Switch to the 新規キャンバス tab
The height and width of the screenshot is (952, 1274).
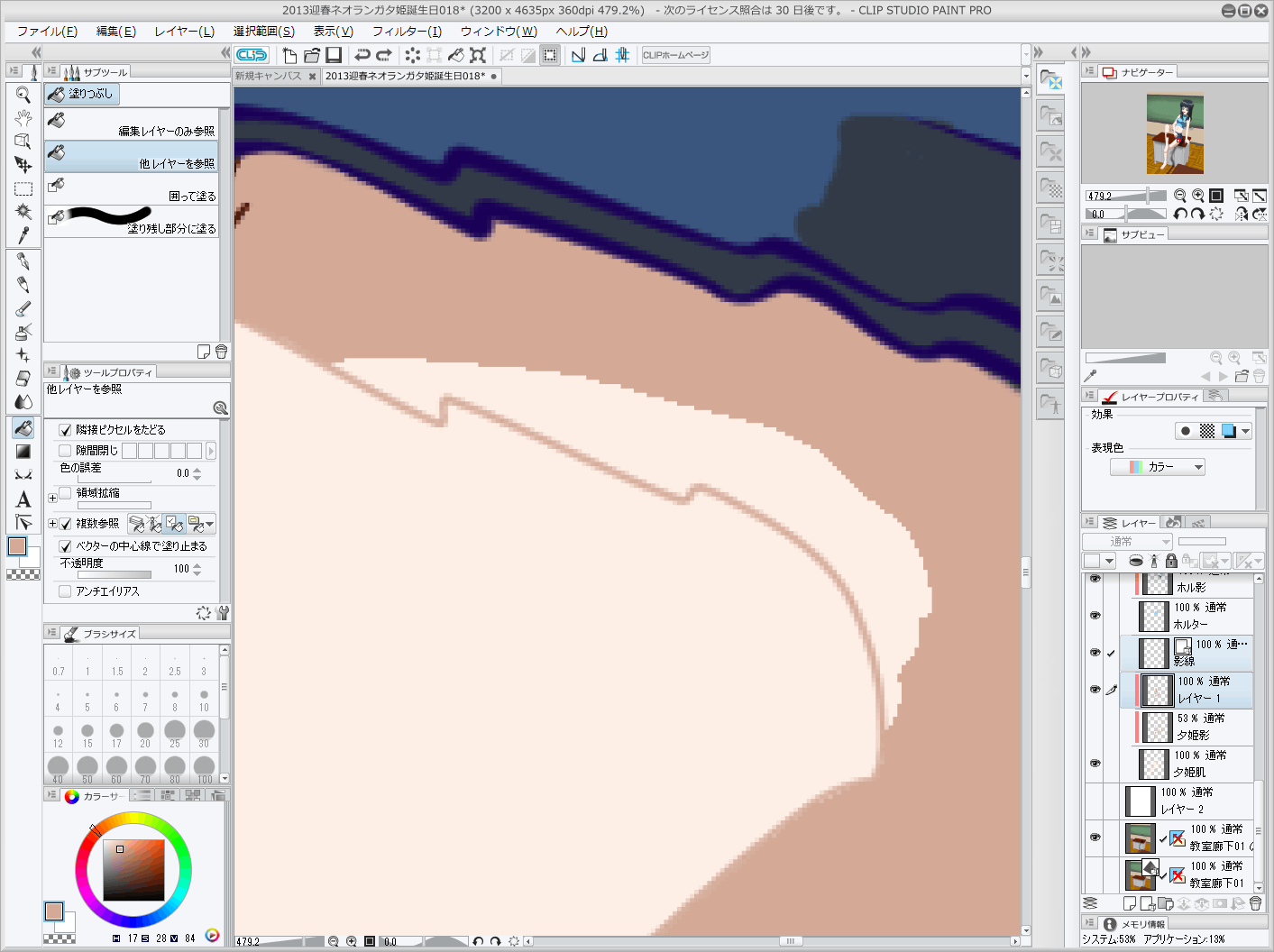pos(268,76)
